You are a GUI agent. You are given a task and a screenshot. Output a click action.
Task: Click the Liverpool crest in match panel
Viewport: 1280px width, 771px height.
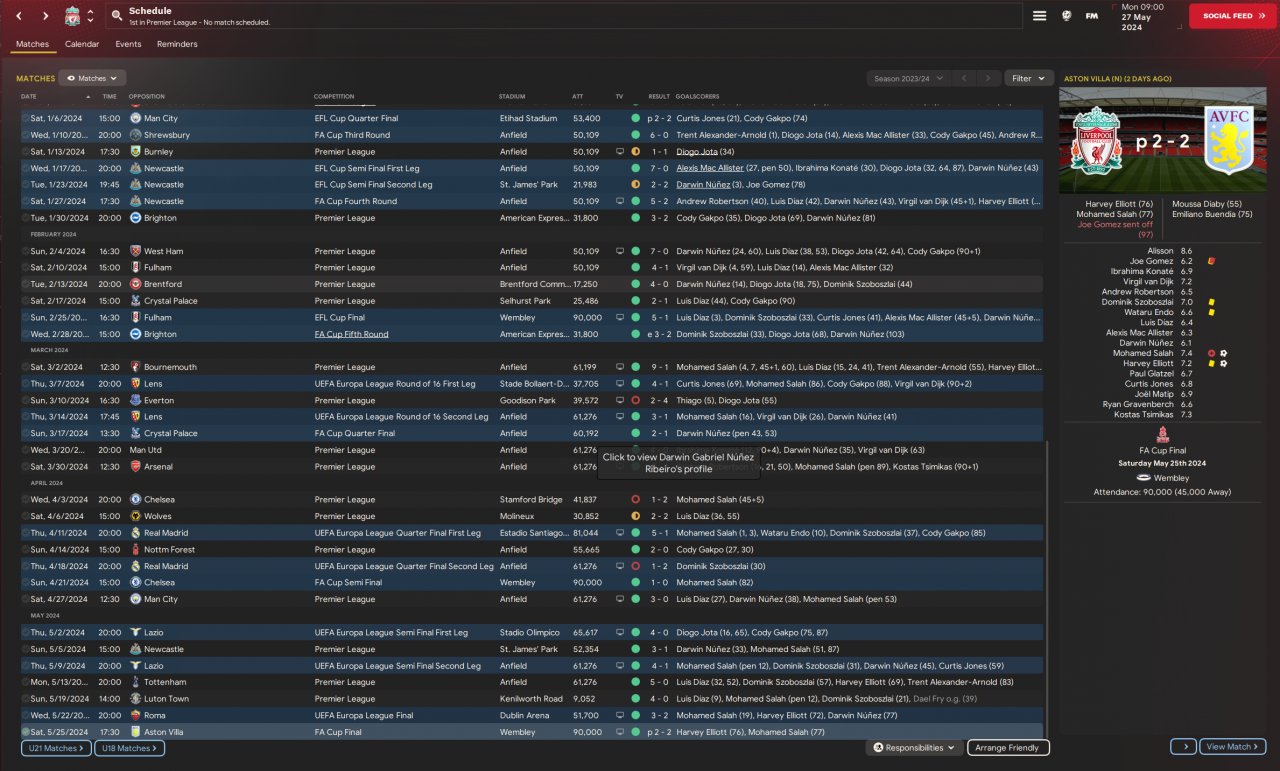coord(1096,141)
